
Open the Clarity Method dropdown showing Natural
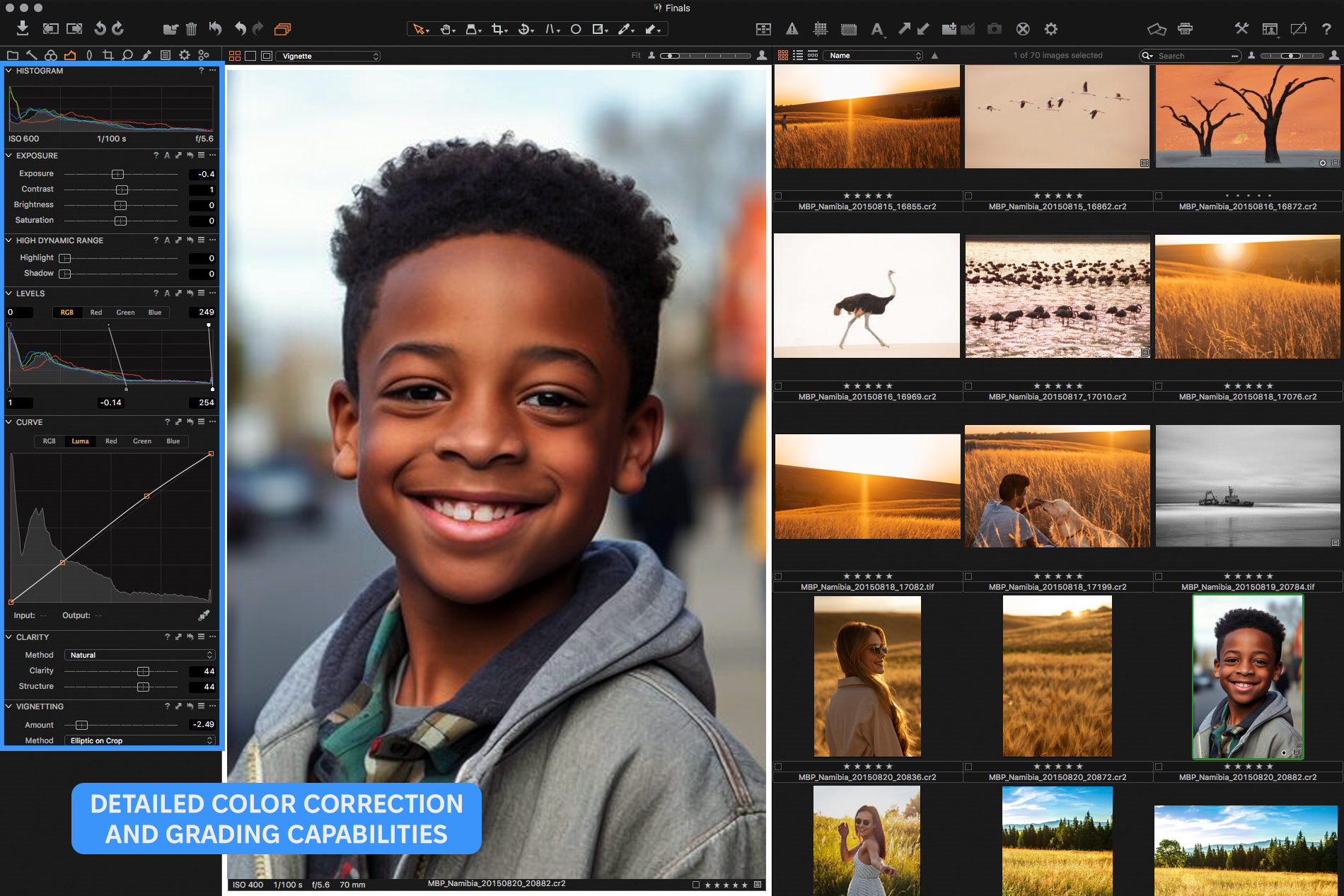pos(139,655)
